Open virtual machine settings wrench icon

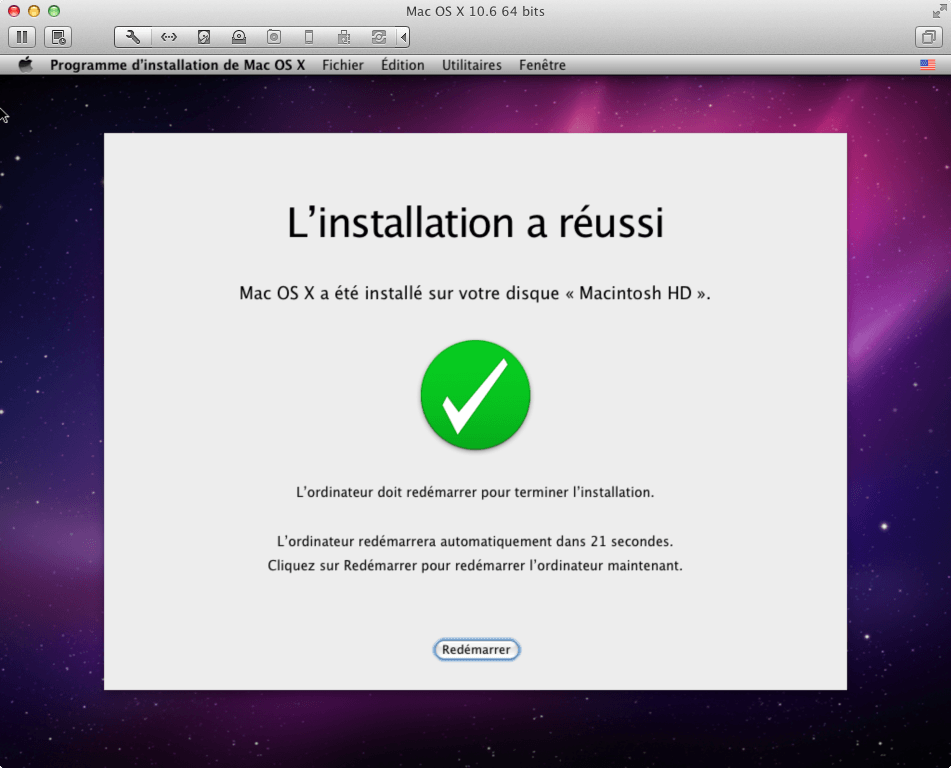[133, 38]
